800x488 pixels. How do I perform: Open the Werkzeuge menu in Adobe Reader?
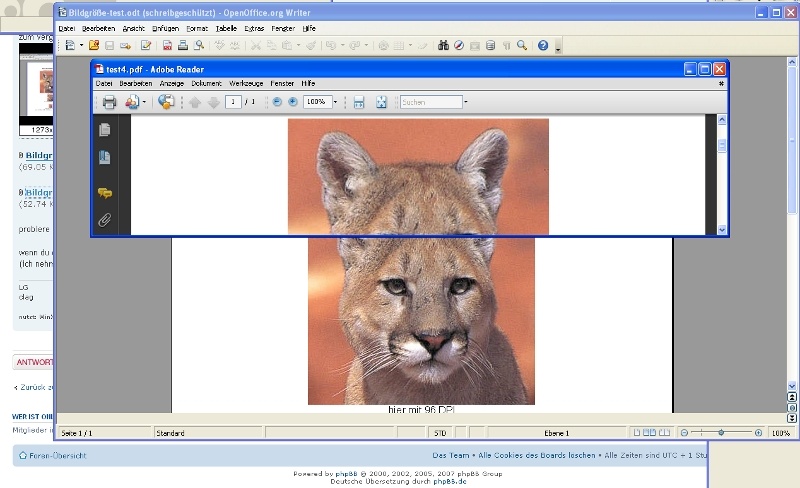pyautogui.click(x=246, y=84)
